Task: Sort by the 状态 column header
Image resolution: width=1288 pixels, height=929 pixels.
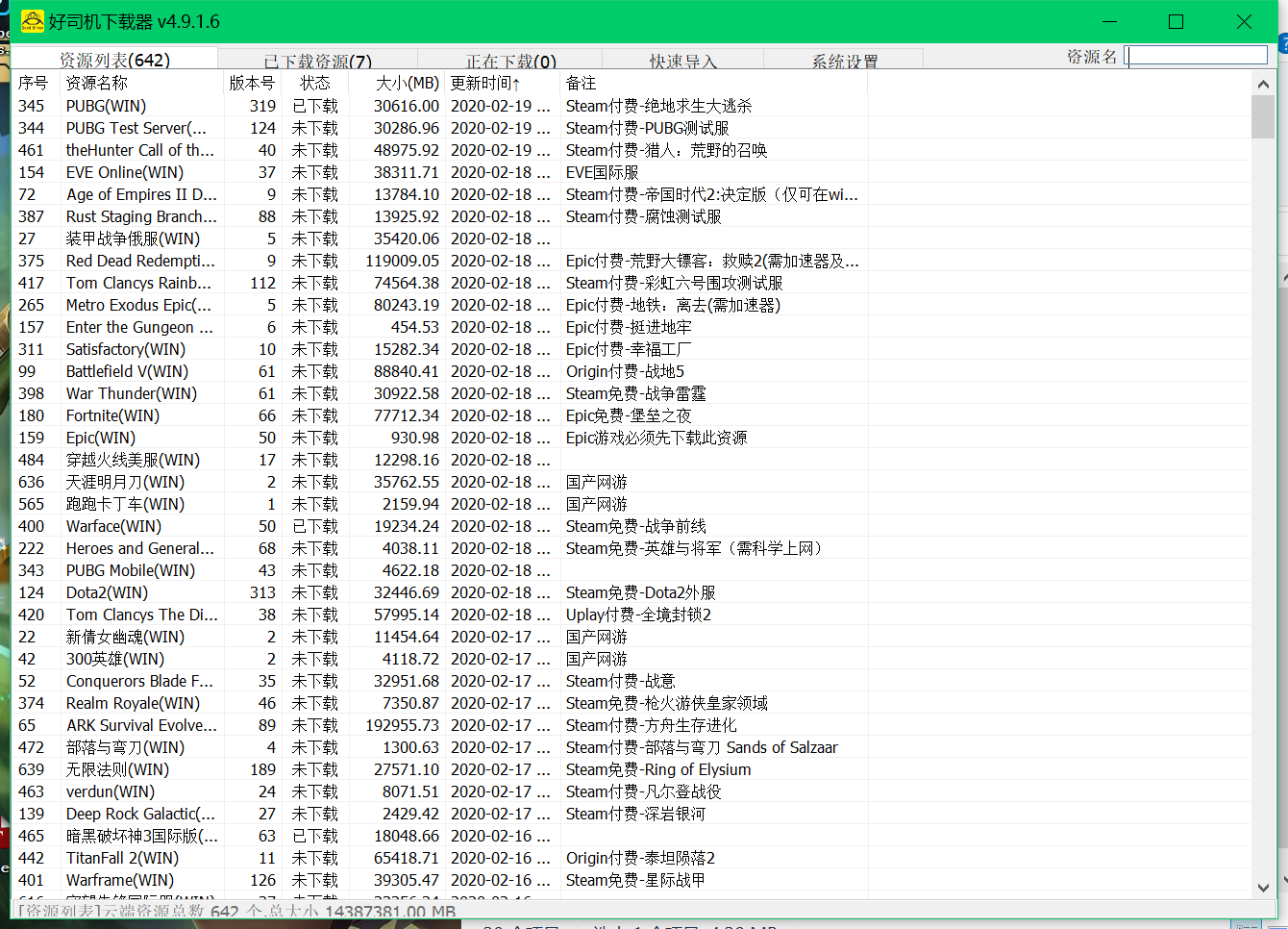Action: point(315,83)
